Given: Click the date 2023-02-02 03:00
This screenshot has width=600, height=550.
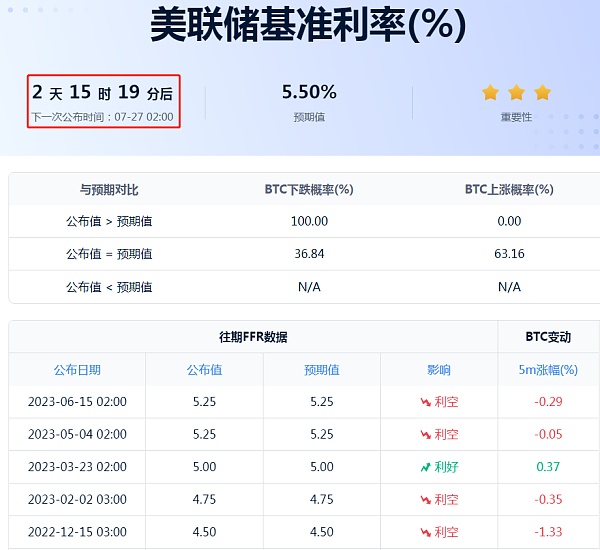Looking at the screenshot, I should [x=77, y=499].
